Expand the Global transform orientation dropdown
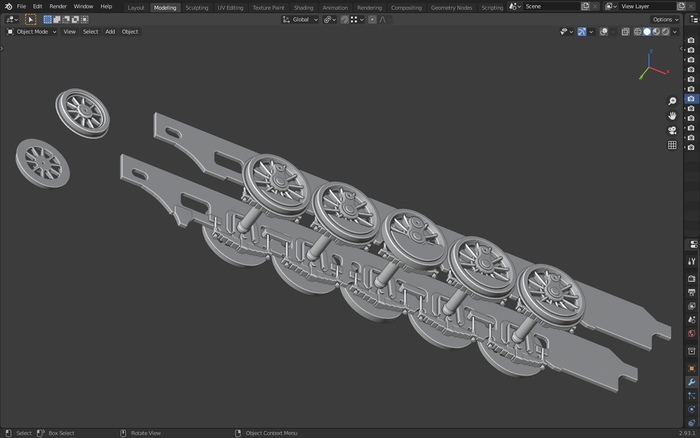The height and width of the screenshot is (438, 700). pyautogui.click(x=300, y=19)
